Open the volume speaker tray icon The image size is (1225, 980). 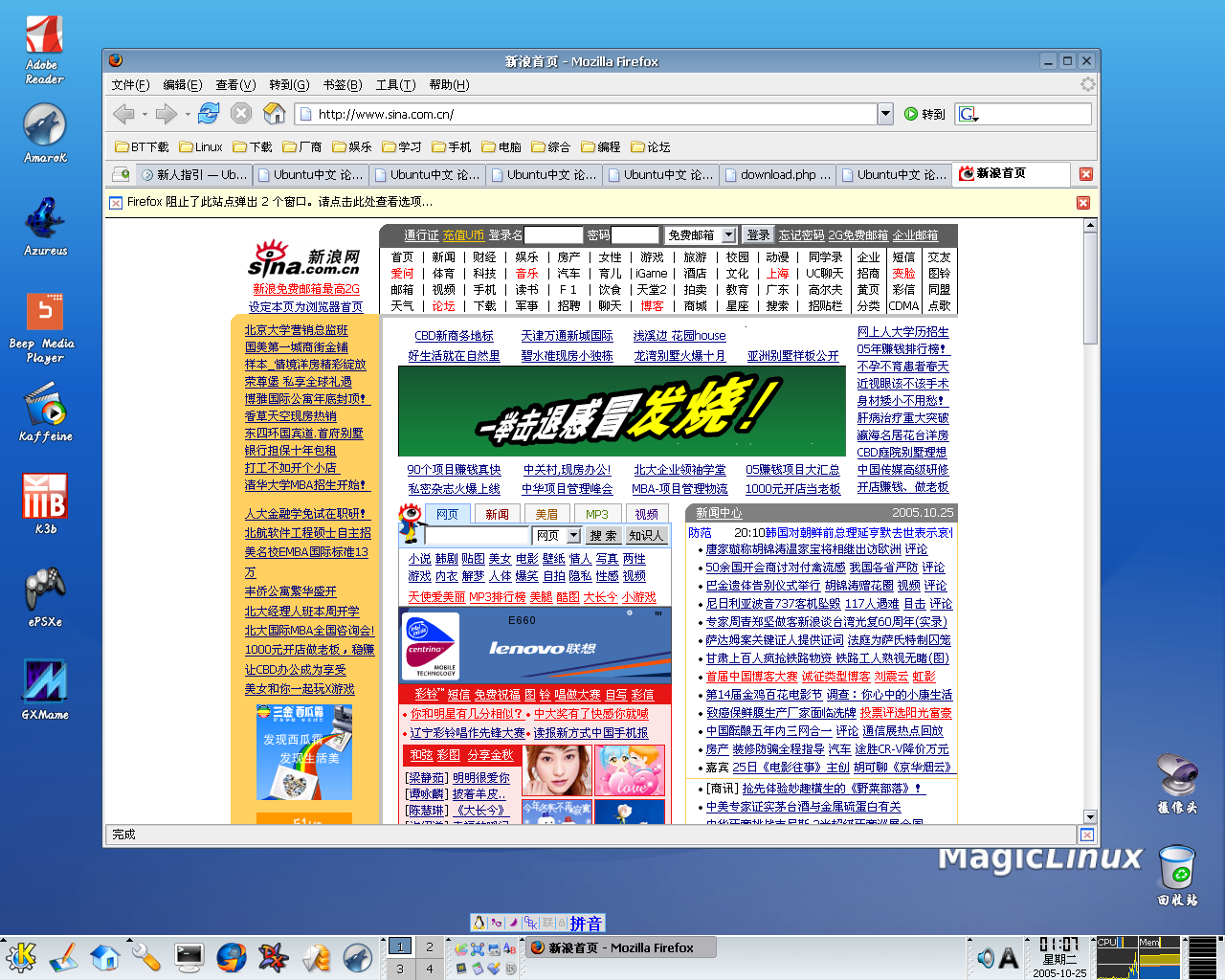[986, 957]
